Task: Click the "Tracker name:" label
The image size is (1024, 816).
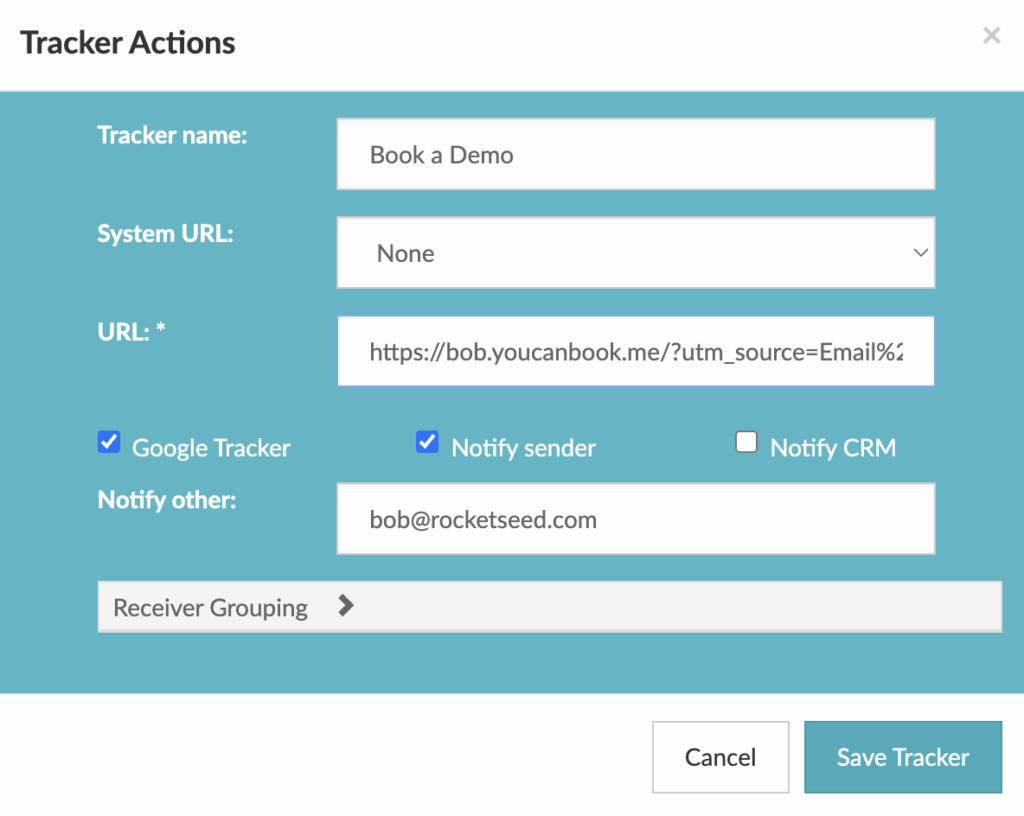Action: click(x=172, y=135)
